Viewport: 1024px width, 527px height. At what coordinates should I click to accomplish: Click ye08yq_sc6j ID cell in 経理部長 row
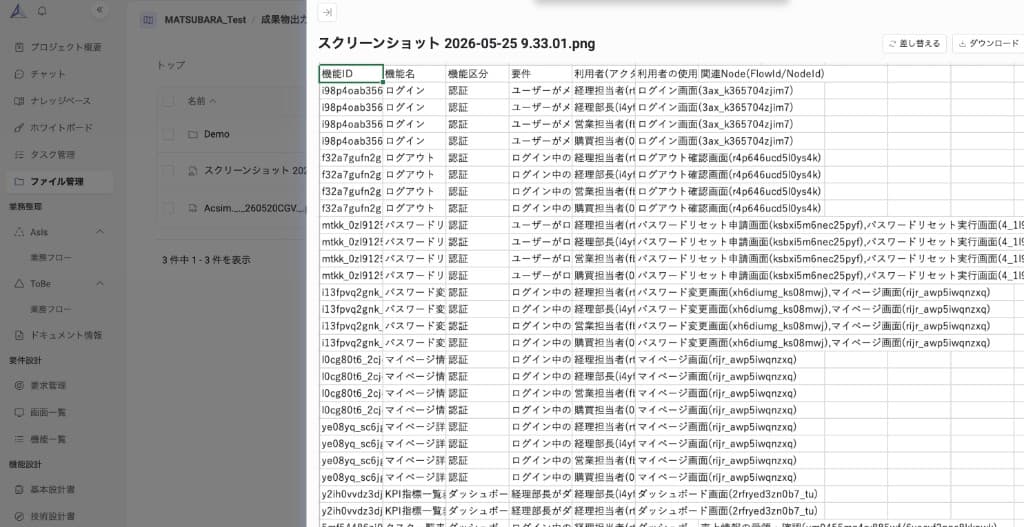[x=351, y=444]
